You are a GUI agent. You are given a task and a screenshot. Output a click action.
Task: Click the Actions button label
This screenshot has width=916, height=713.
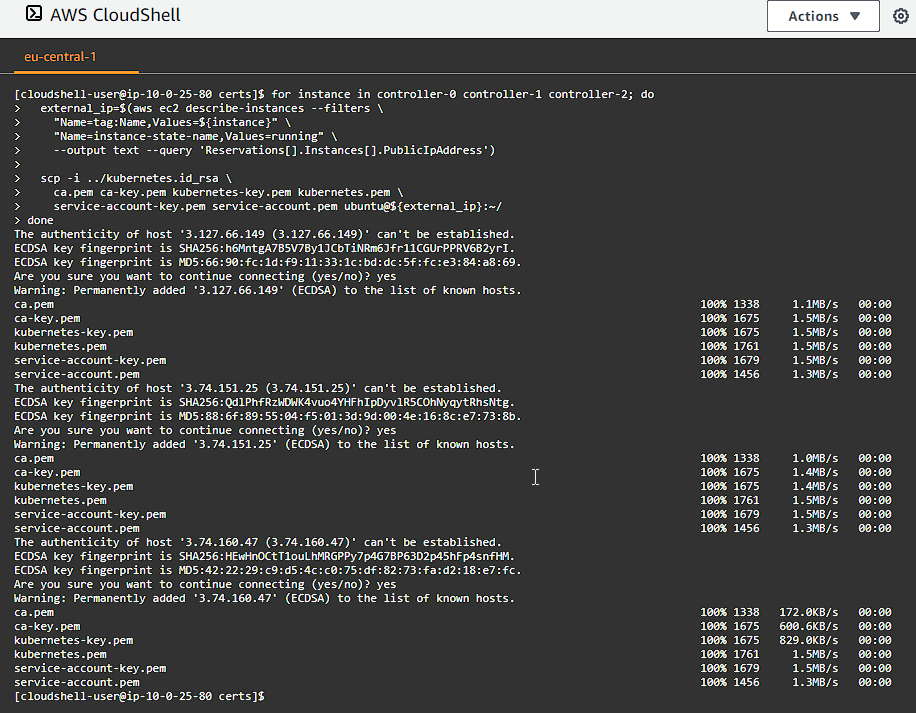coord(813,16)
